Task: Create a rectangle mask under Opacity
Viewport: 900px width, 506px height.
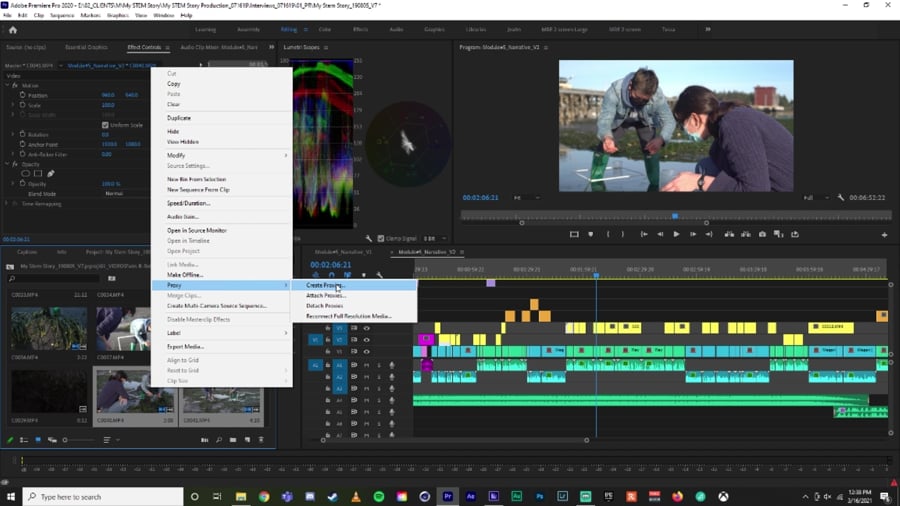Action: [38, 173]
